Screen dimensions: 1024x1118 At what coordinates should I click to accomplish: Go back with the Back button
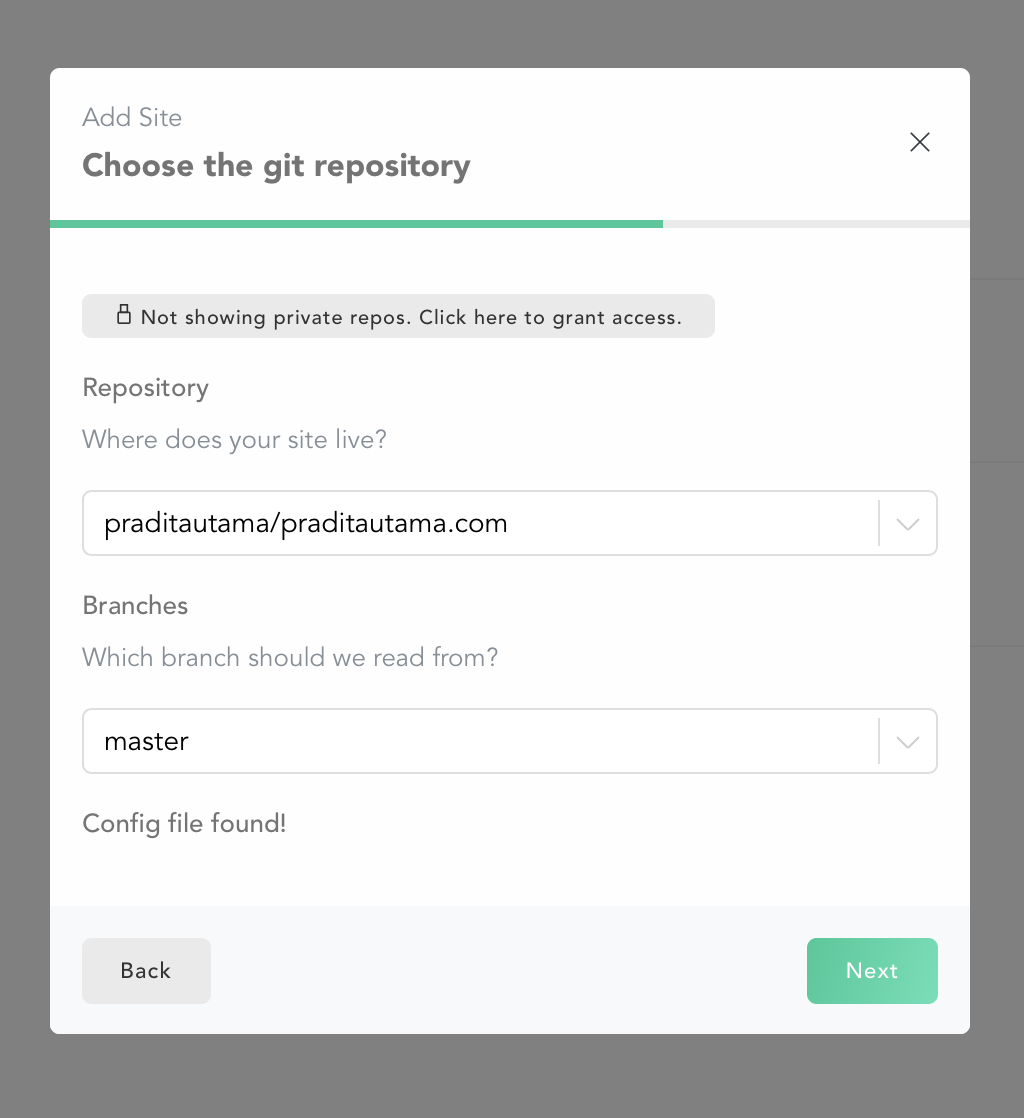point(146,970)
